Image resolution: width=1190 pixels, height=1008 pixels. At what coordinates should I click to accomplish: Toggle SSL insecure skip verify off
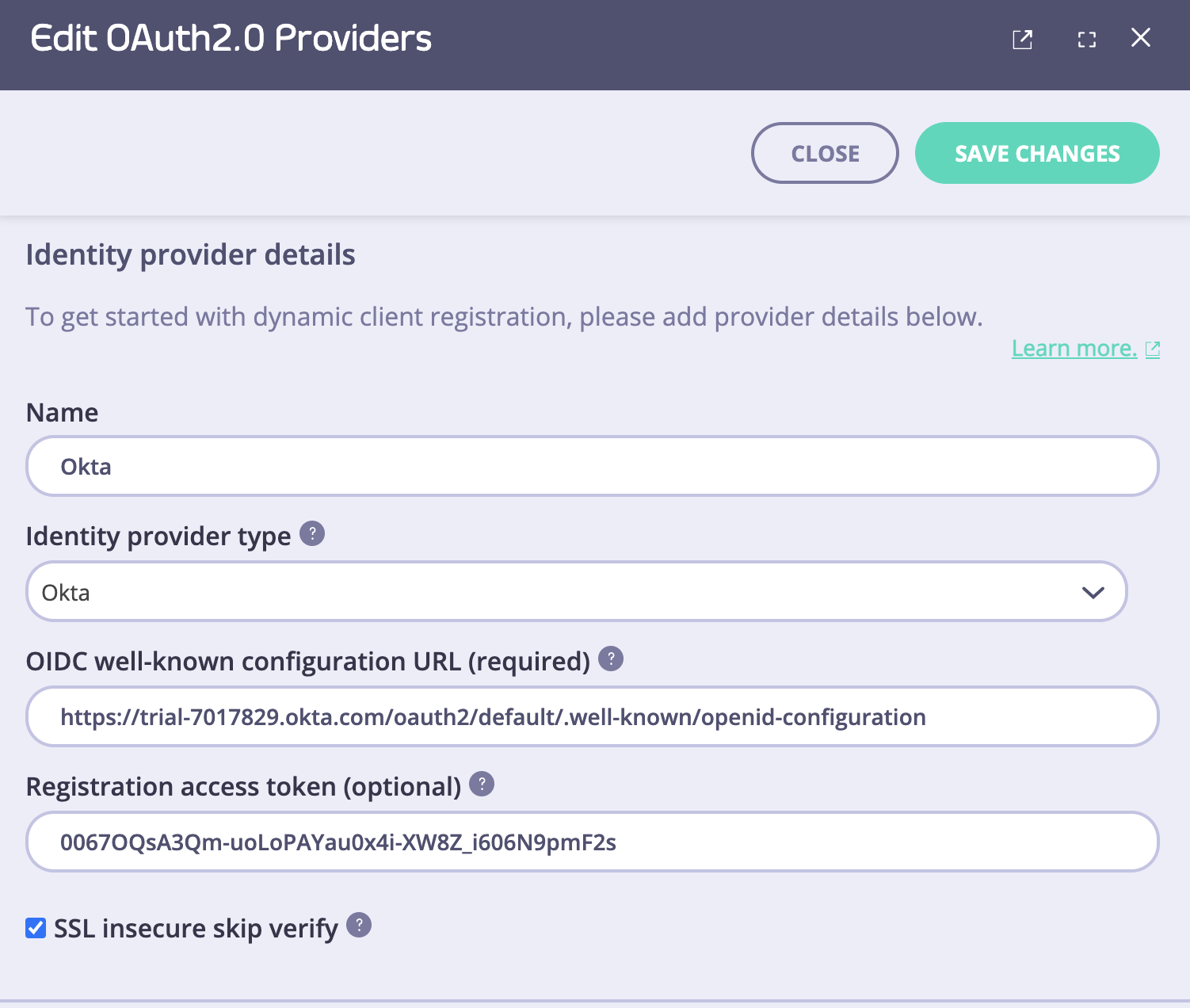click(35, 928)
